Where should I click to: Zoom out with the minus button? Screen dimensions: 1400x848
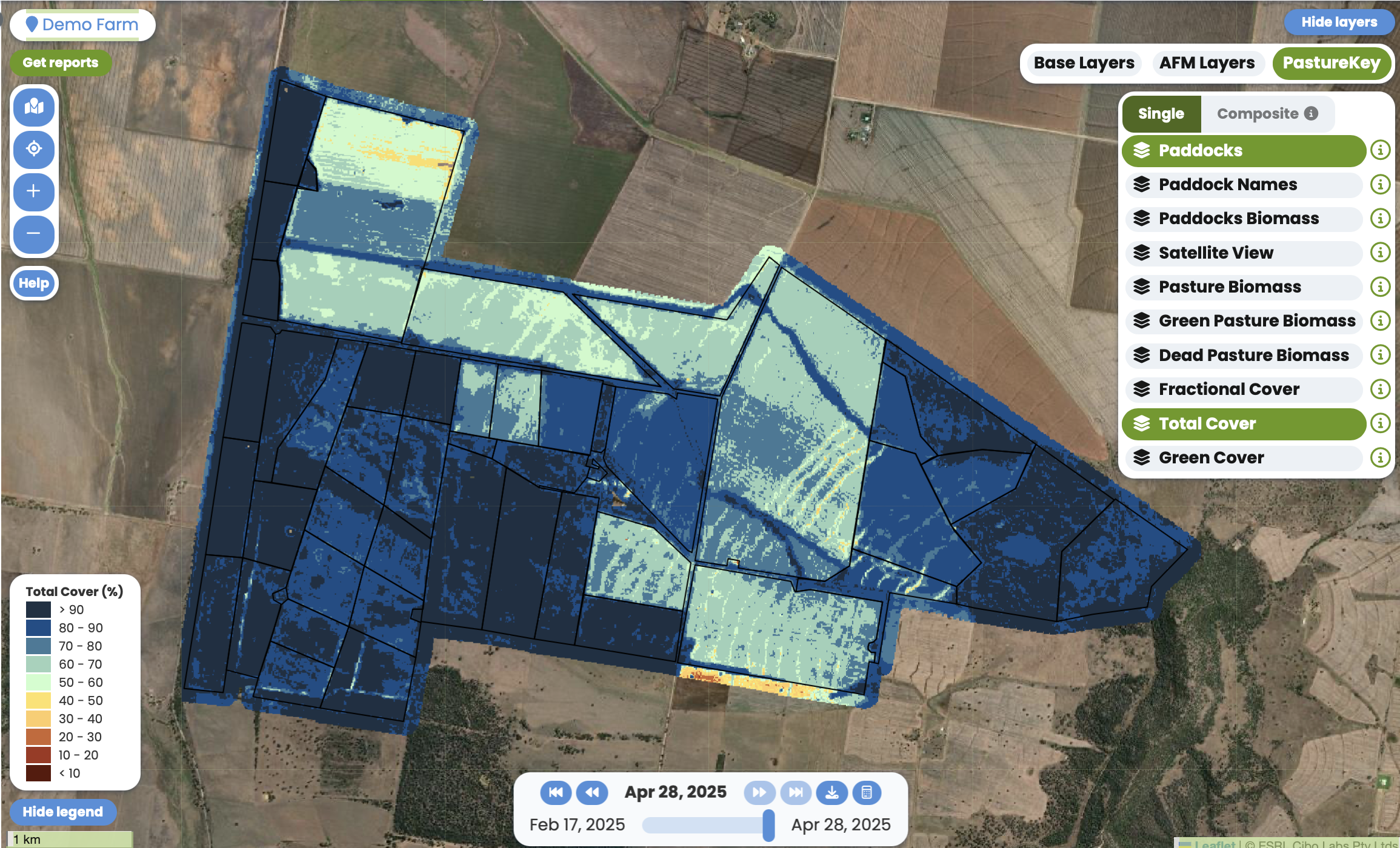[x=34, y=233]
